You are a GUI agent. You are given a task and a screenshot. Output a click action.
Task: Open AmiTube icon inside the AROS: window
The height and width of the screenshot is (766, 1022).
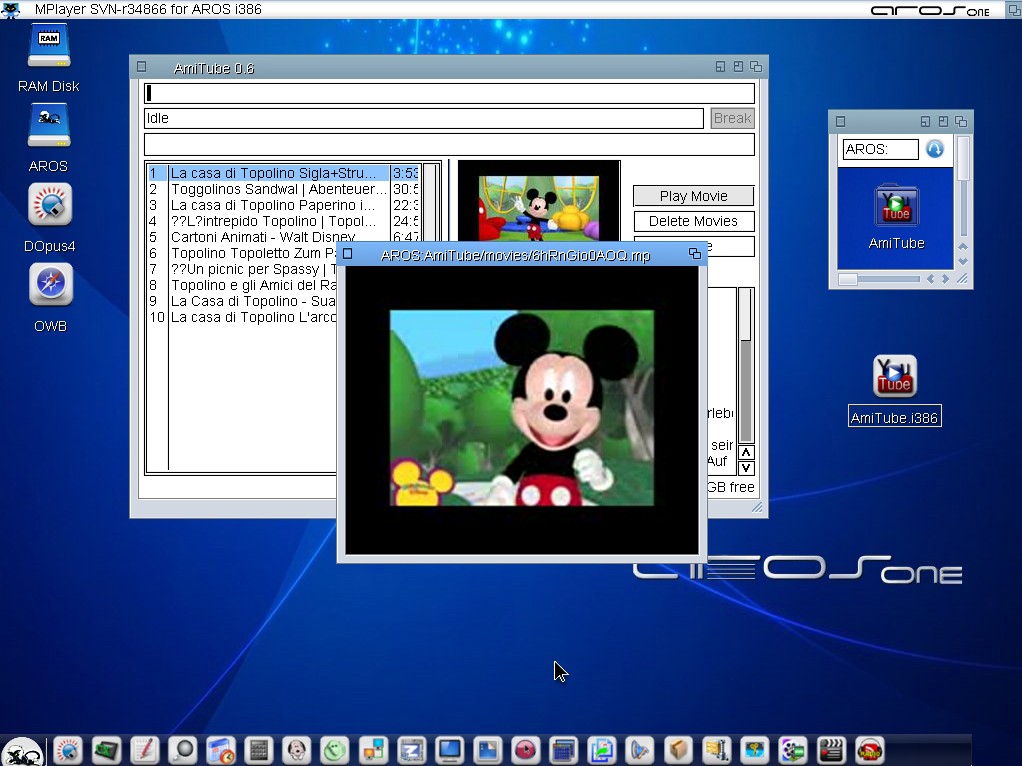(x=895, y=206)
